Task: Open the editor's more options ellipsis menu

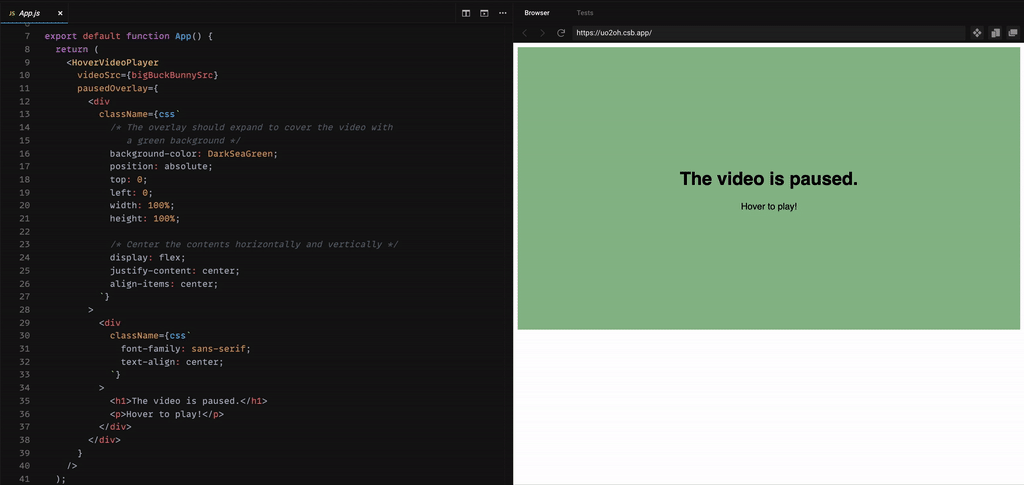Action: [502, 13]
